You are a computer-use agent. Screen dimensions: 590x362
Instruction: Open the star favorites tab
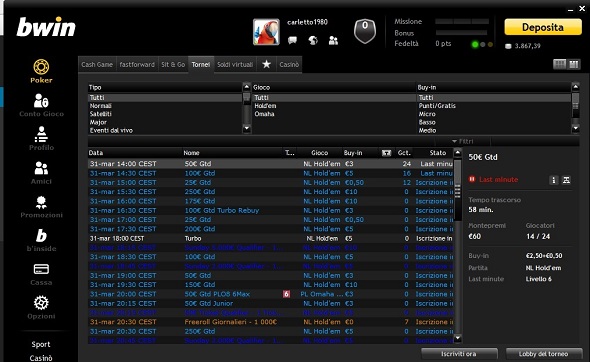(266, 64)
